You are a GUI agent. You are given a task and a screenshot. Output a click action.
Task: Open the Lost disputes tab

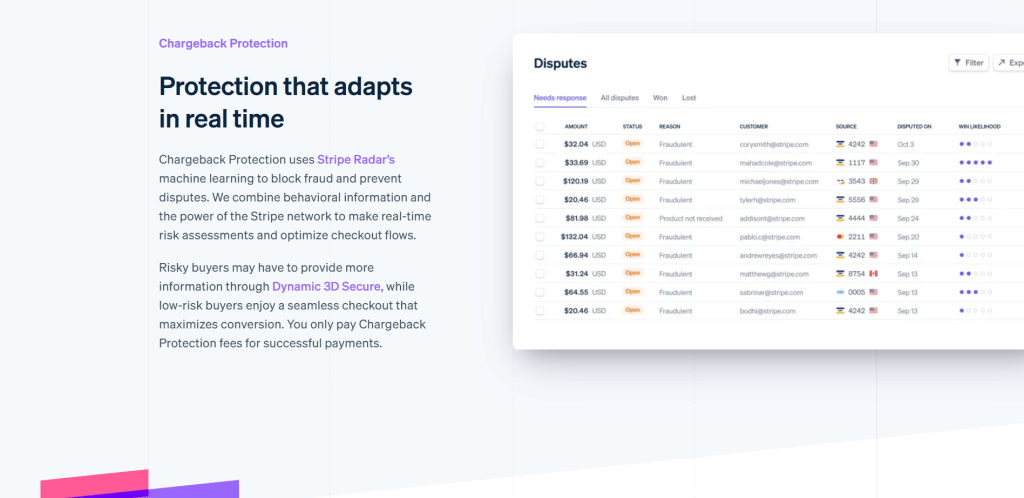[x=689, y=98]
